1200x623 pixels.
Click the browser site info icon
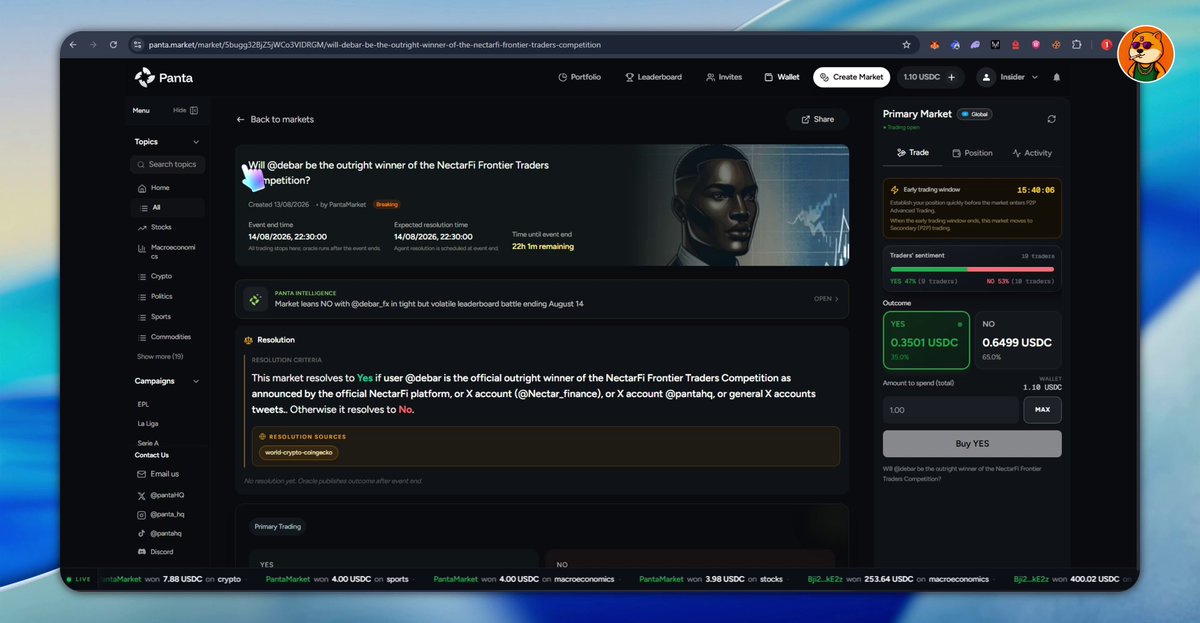137,45
